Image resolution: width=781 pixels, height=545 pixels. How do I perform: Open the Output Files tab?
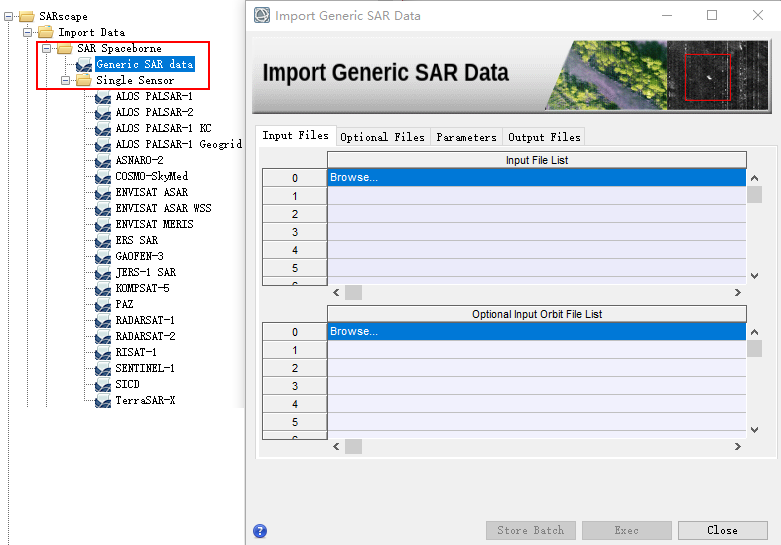544,137
